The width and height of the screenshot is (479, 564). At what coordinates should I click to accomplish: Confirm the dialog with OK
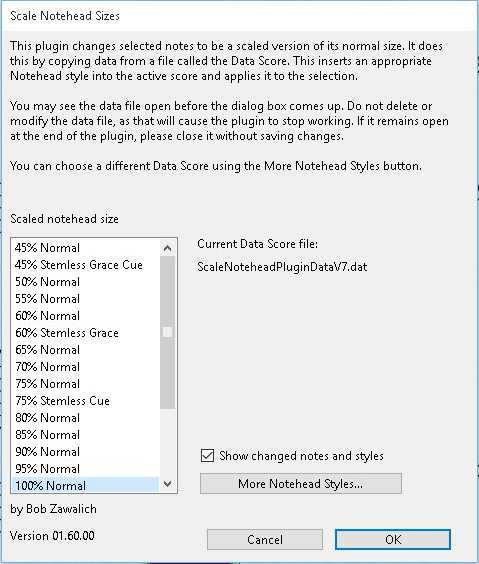393,539
